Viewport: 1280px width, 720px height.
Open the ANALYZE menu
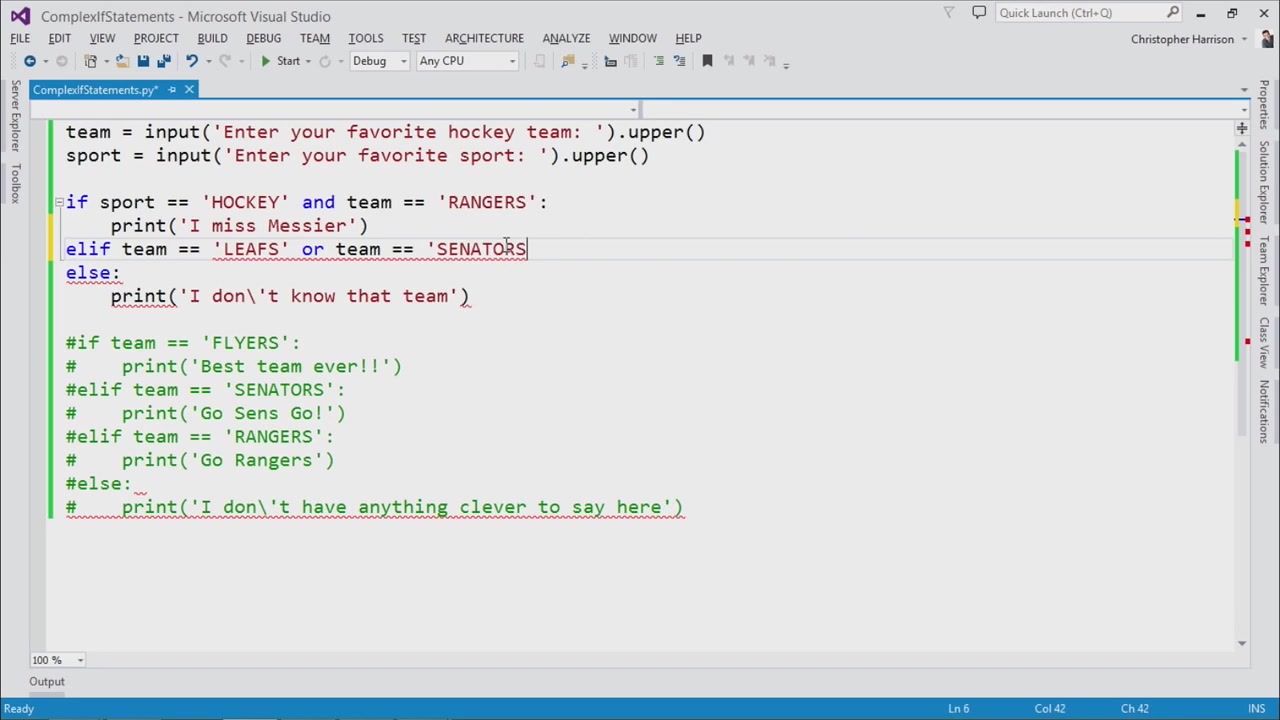tap(566, 38)
